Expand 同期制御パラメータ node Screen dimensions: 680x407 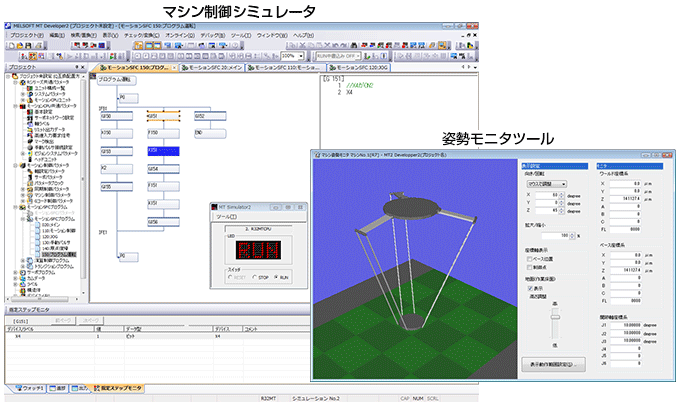click(23, 189)
